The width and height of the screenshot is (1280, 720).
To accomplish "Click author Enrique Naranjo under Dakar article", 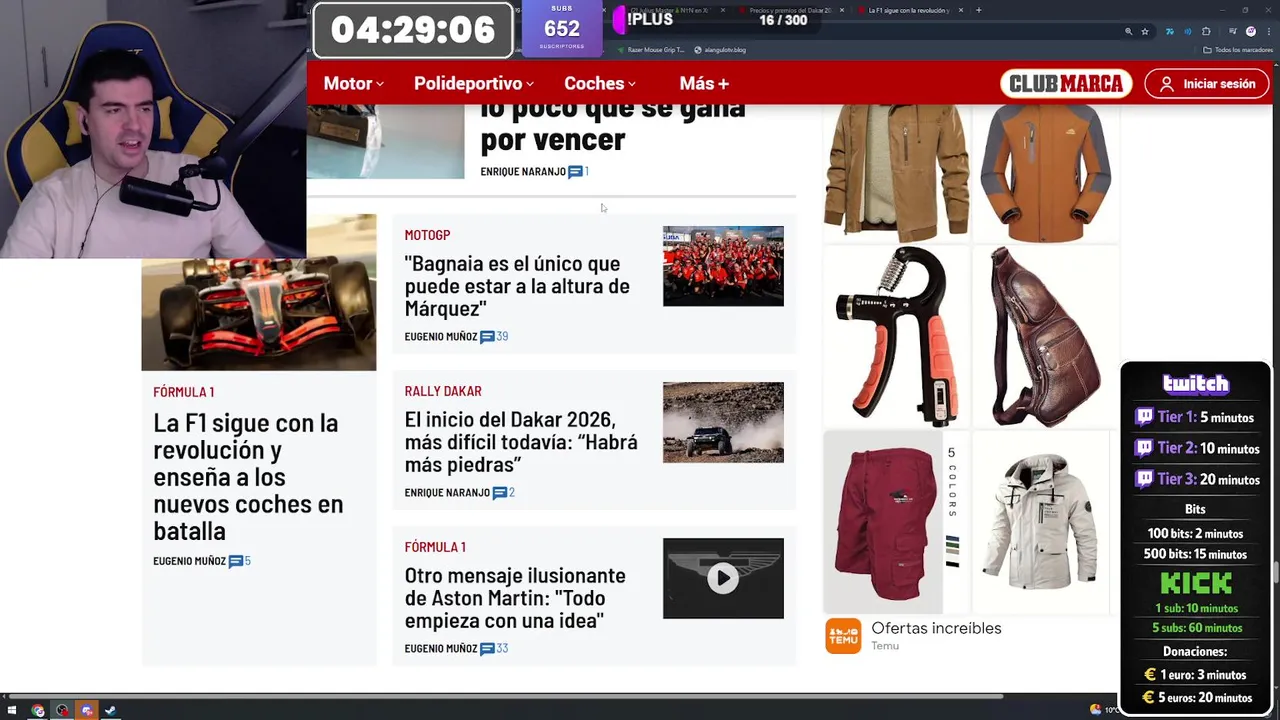I will pyautogui.click(x=447, y=493).
